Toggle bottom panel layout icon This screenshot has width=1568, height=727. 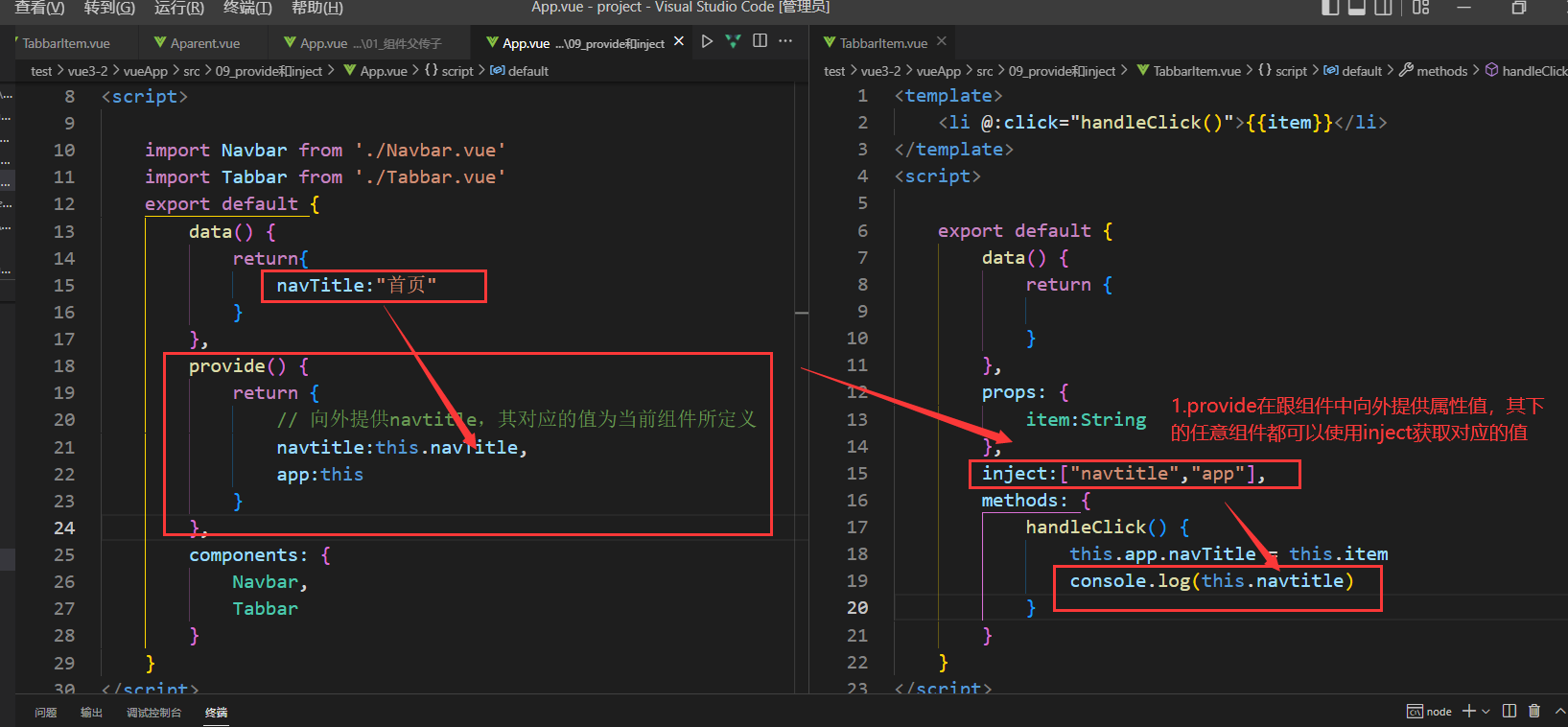pyautogui.click(x=1357, y=8)
